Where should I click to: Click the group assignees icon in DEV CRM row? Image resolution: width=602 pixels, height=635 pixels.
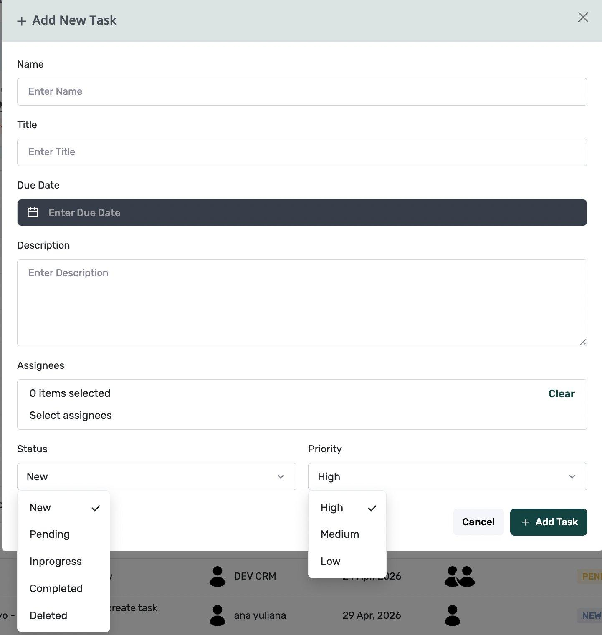click(x=459, y=576)
